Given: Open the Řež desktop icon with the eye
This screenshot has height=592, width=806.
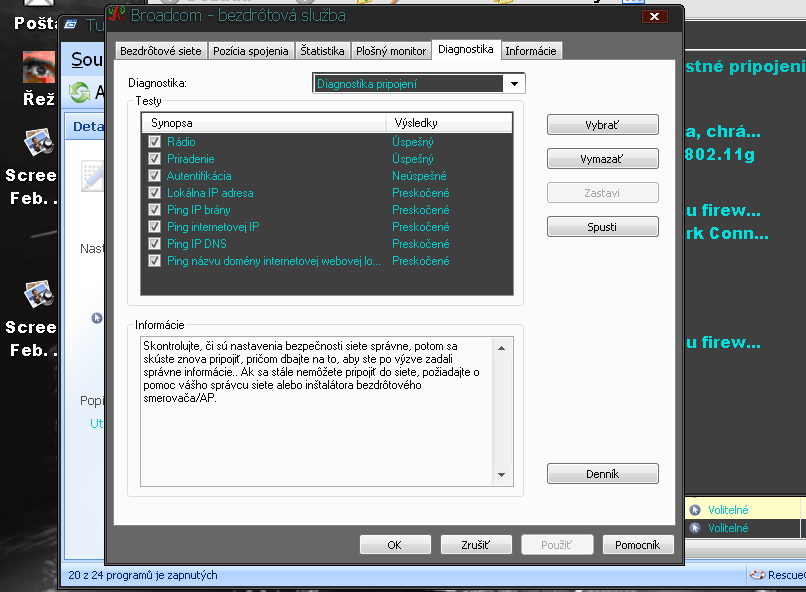Looking at the screenshot, I should pyautogui.click(x=39, y=68).
